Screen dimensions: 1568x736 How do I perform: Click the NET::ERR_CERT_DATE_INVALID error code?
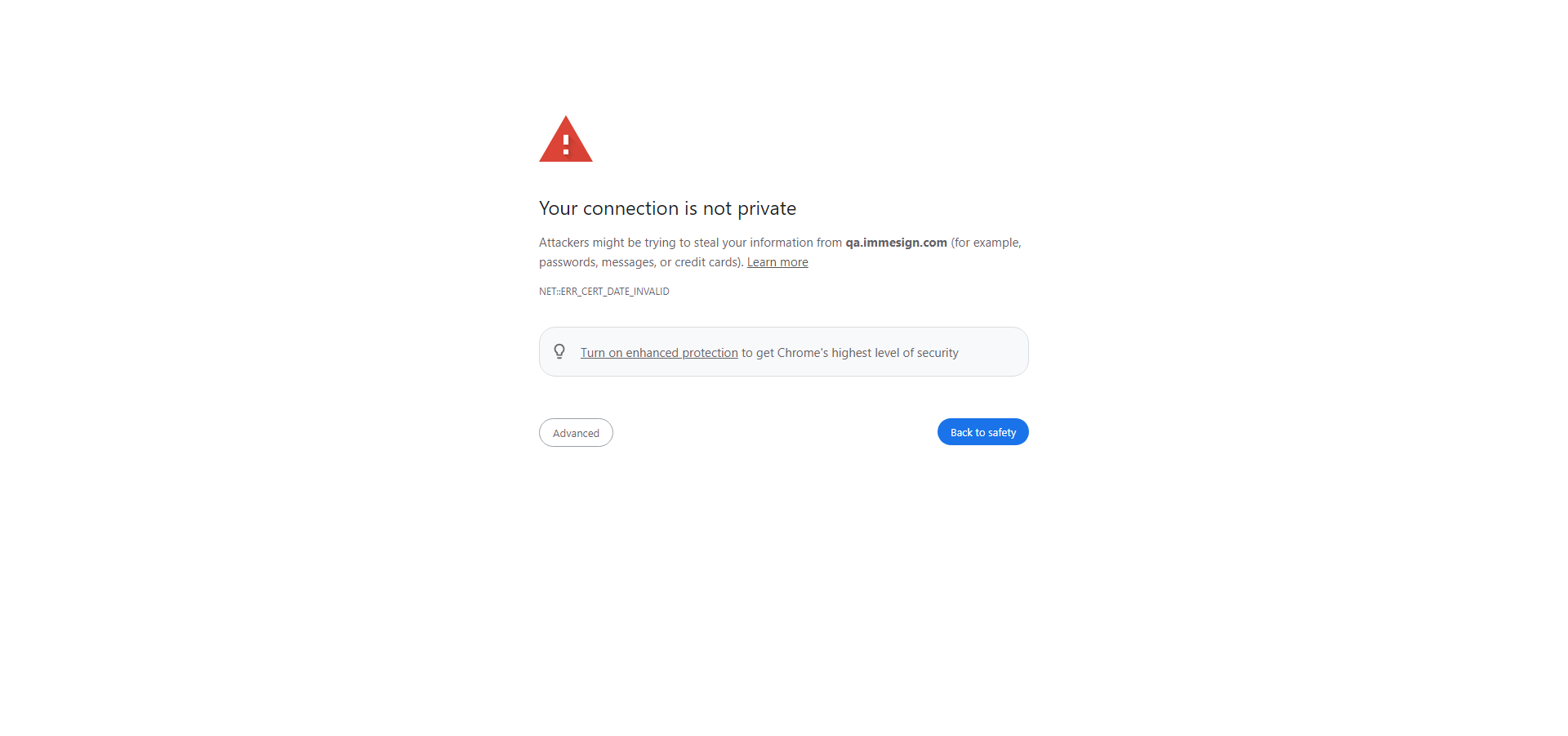pos(604,292)
